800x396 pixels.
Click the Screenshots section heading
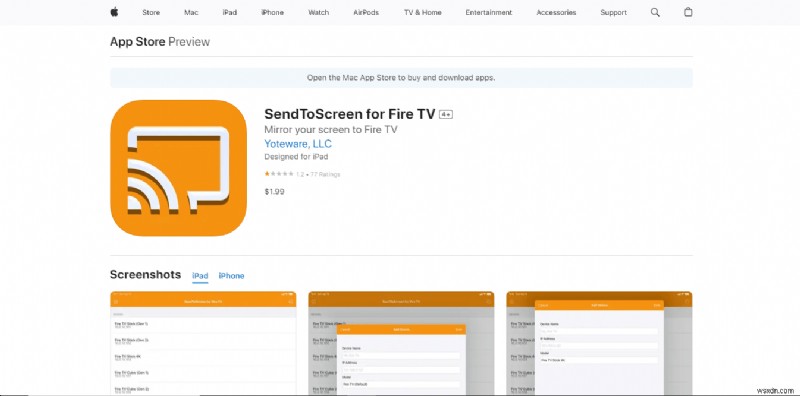click(x=145, y=275)
